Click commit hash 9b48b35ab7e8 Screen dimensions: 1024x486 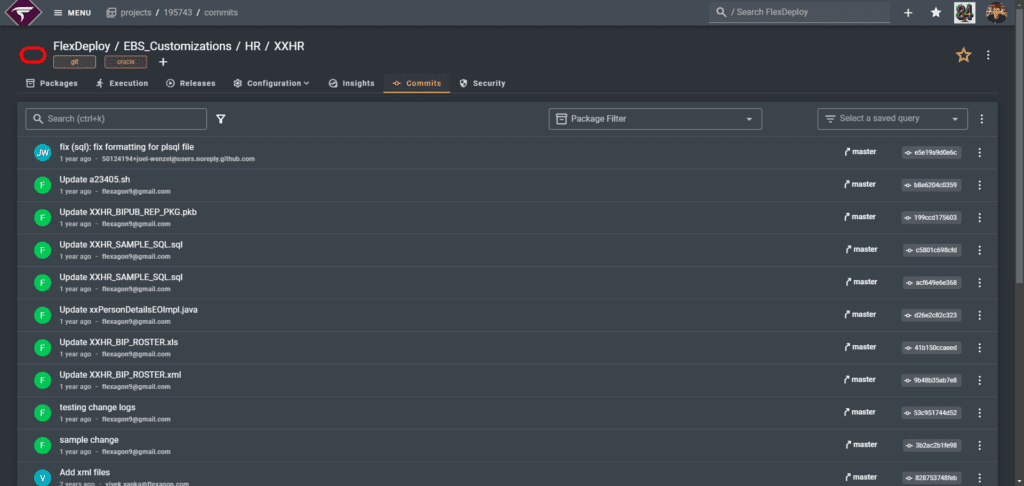point(931,380)
